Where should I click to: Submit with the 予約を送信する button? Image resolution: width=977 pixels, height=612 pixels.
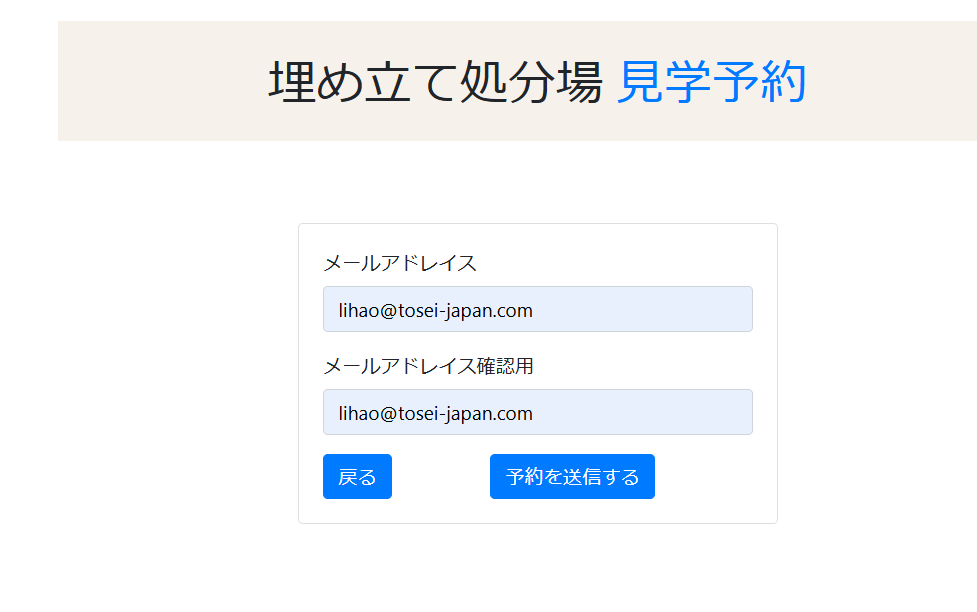[572, 476]
